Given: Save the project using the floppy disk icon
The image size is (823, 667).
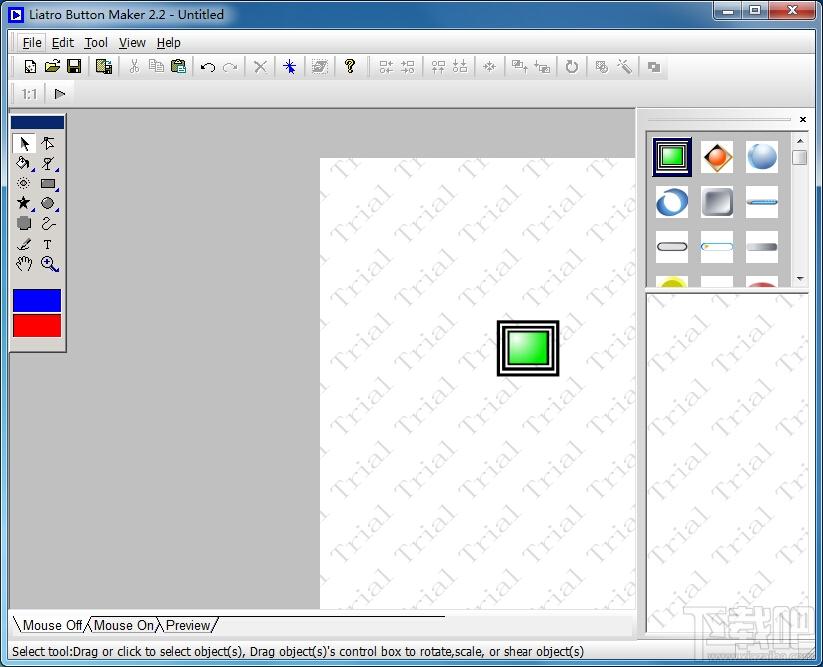Looking at the screenshot, I should pos(74,67).
